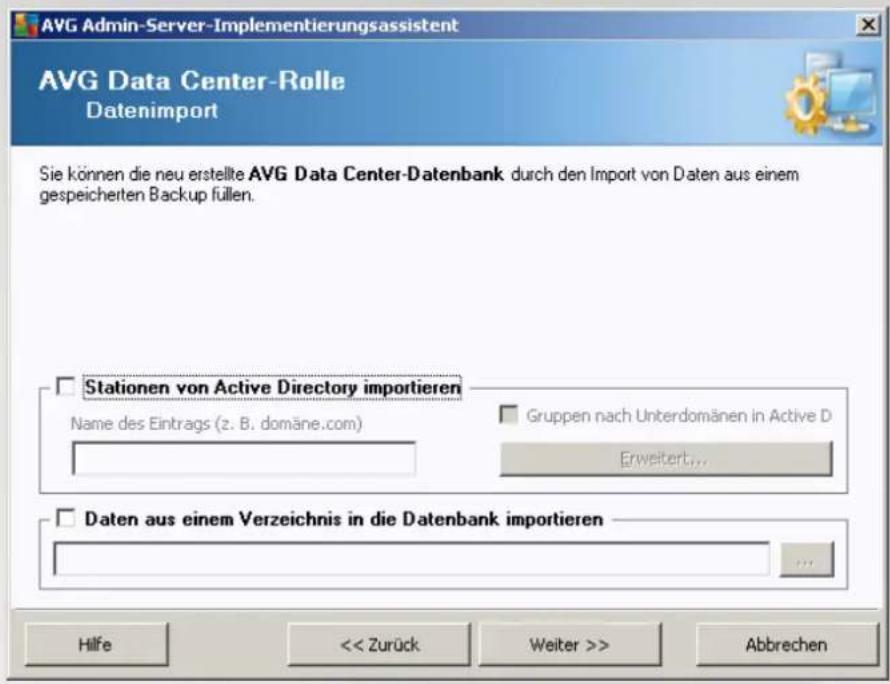Viewport: 890px width, 684px height.
Task: Go back with << Zurück button
Action: pyautogui.click(x=379, y=644)
